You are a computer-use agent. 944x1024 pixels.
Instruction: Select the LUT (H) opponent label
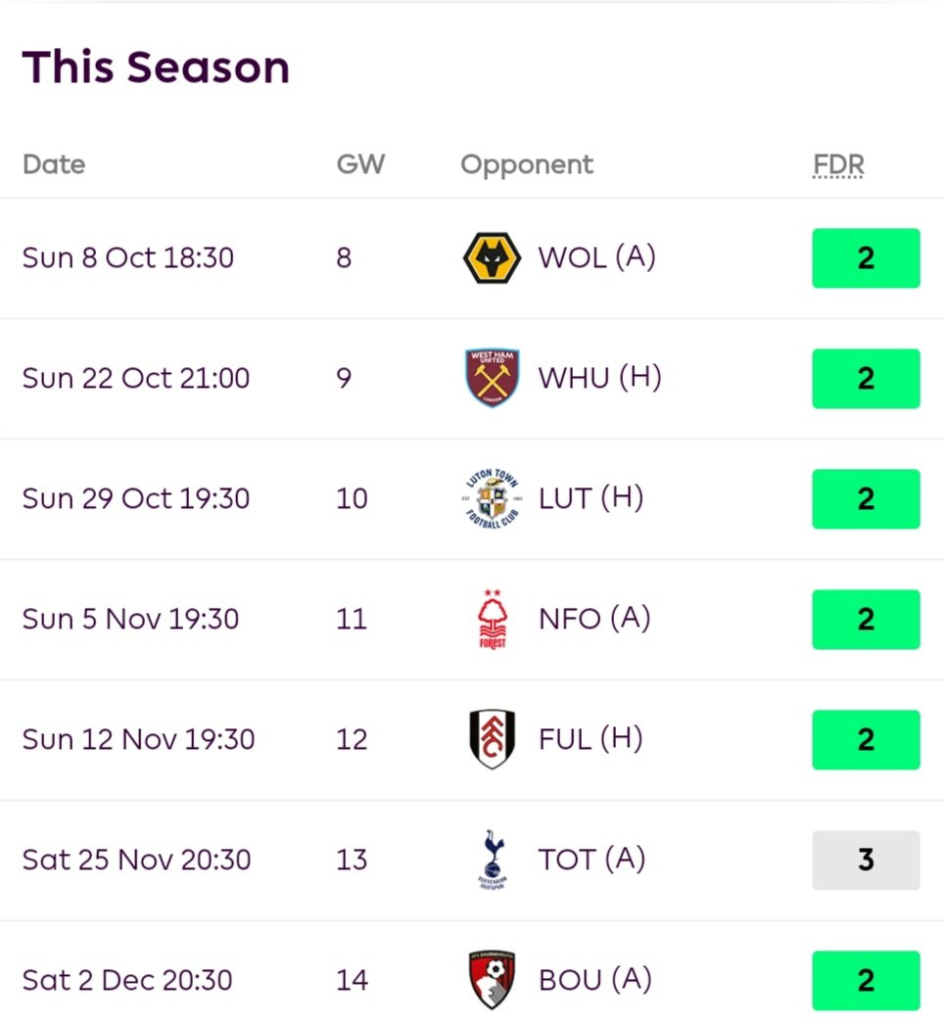pyautogui.click(x=591, y=498)
